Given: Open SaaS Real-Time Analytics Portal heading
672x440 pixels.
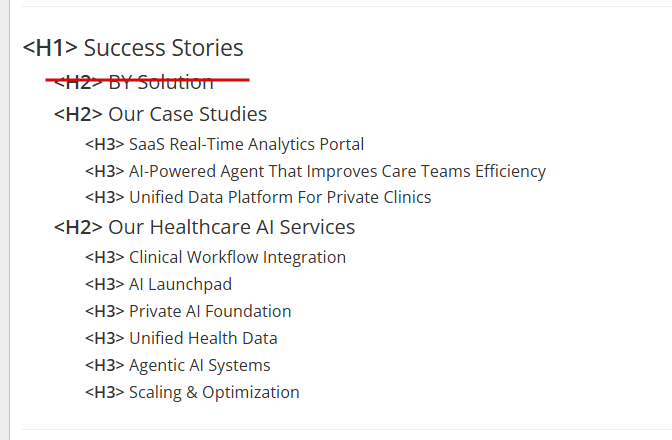Looking at the screenshot, I should [x=246, y=144].
